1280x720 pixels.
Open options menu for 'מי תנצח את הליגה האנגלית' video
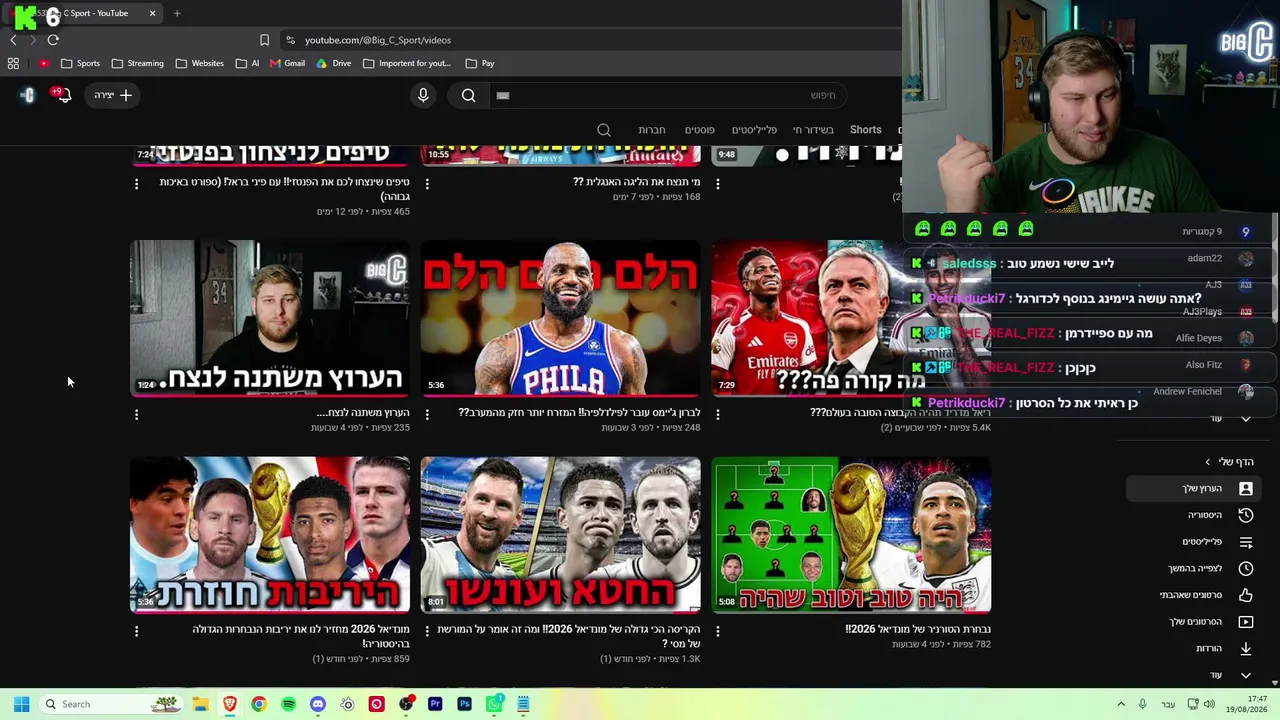(x=427, y=184)
